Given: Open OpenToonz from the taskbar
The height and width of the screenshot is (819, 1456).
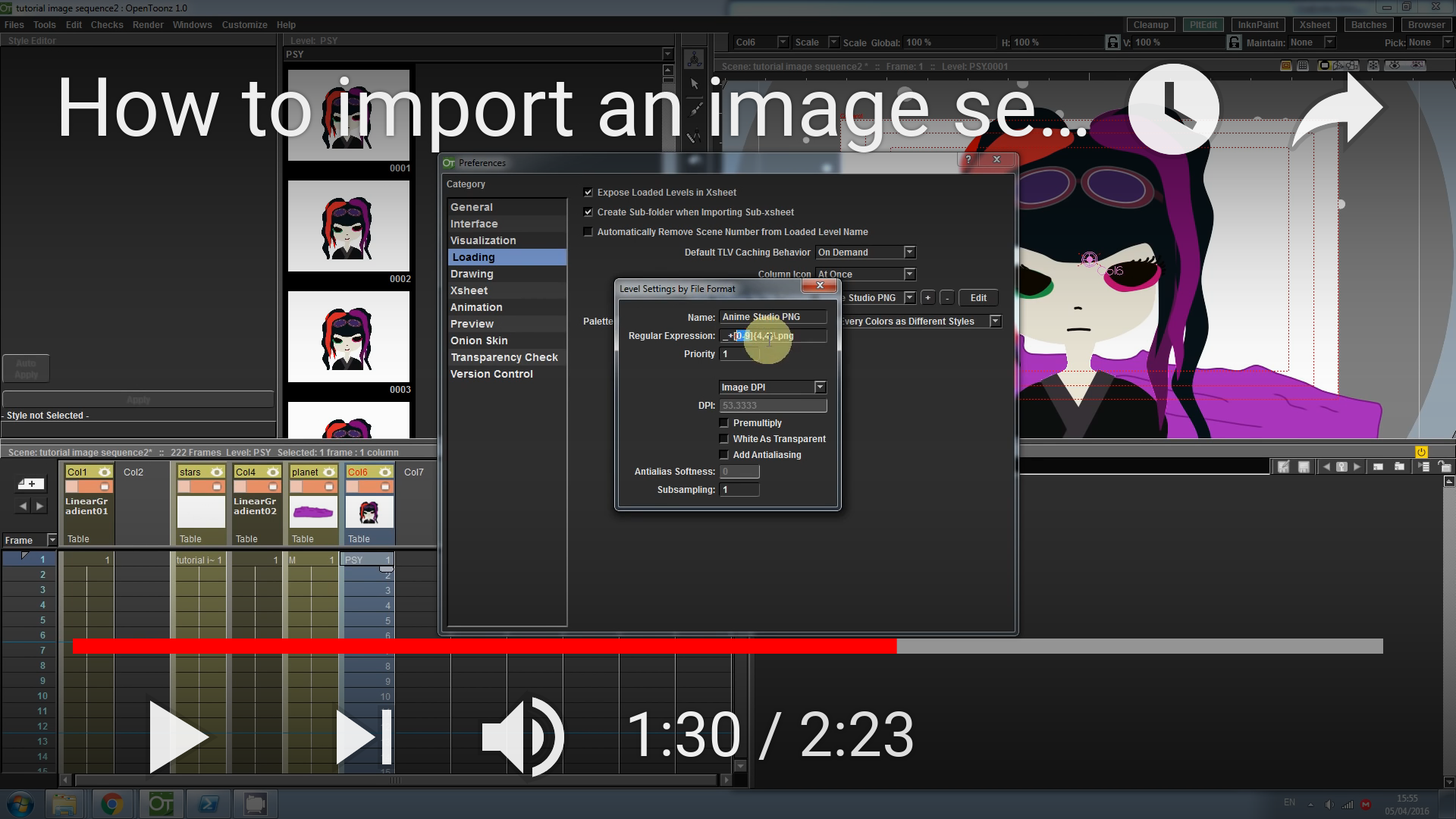Looking at the screenshot, I should point(161,804).
